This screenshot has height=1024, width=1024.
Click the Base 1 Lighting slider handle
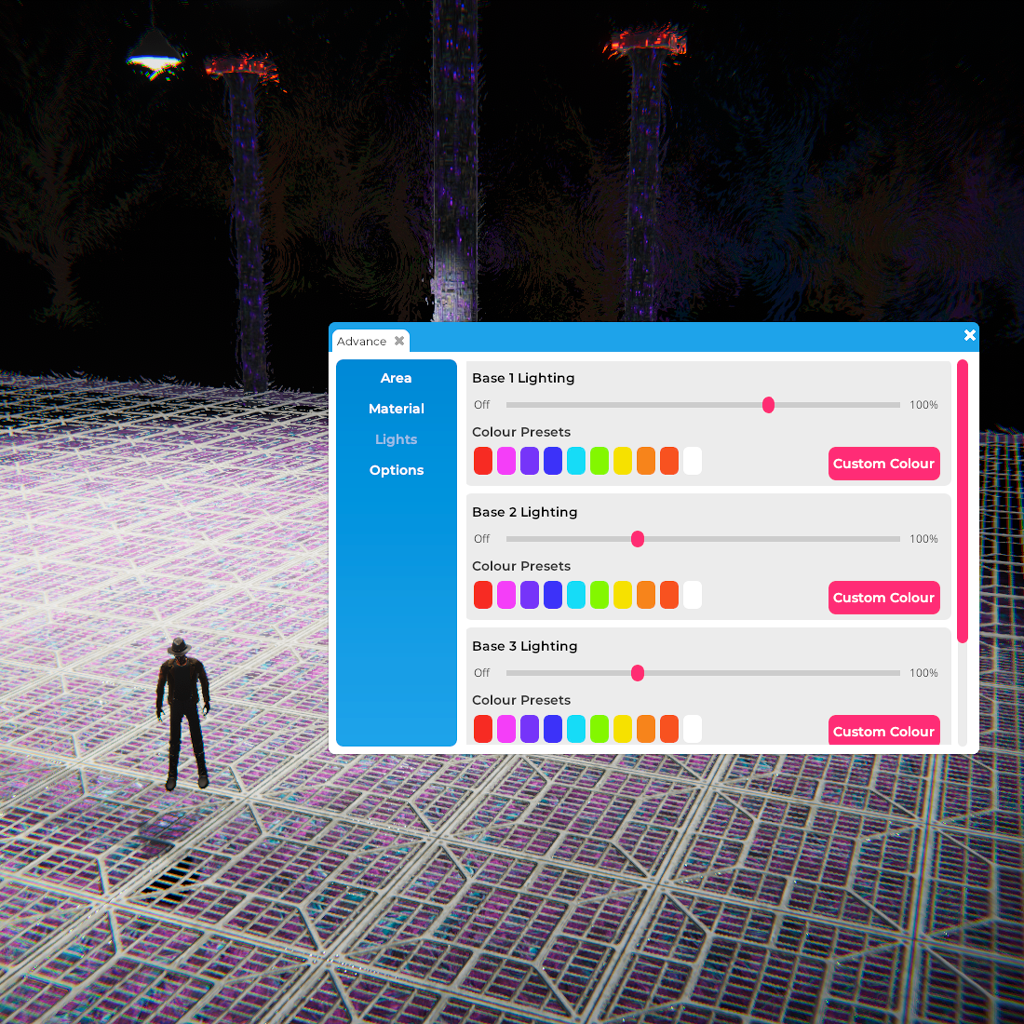click(768, 405)
